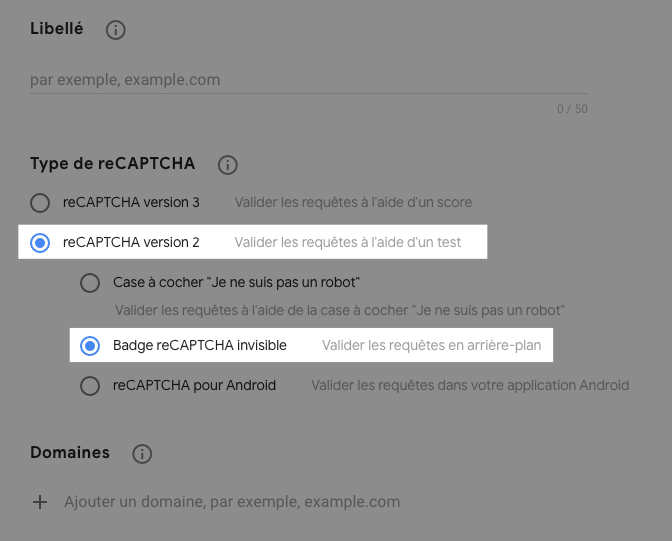The image size is (672, 541).
Task: Select the reCAPTCHA version 2 radio button
Action: click(40, 243)
